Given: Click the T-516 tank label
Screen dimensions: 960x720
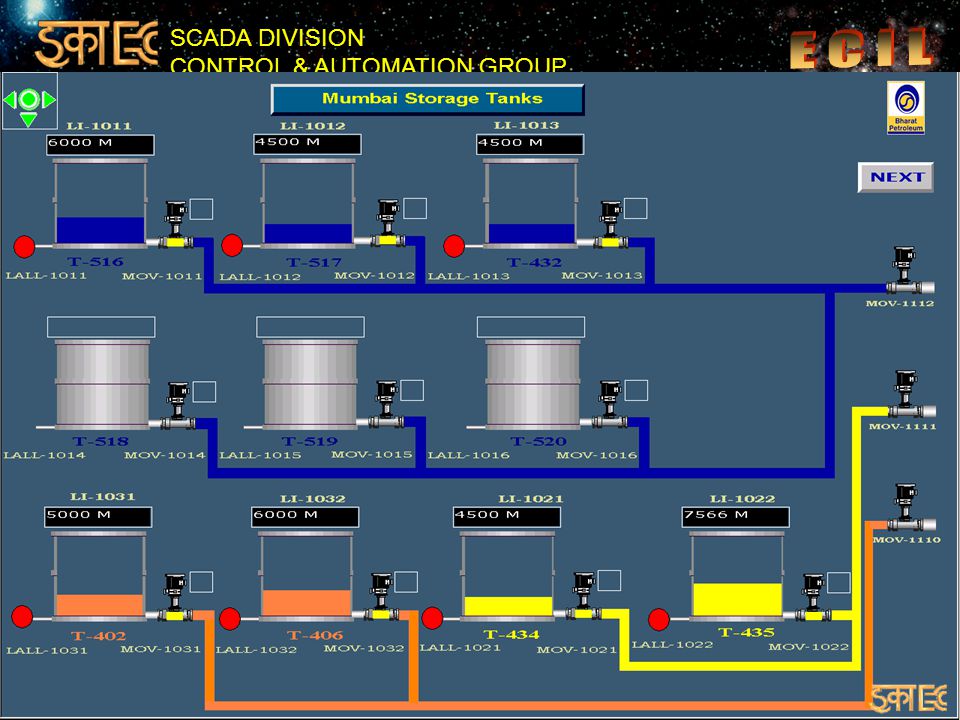Looking at the screenshot, I should click(95, 261).
